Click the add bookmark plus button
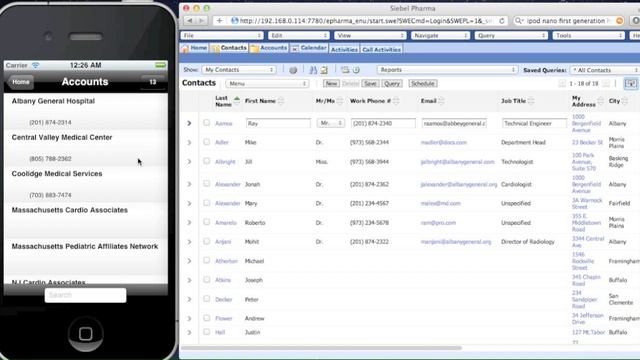Screen dimensions: 640x360 (x=219, y=20)
